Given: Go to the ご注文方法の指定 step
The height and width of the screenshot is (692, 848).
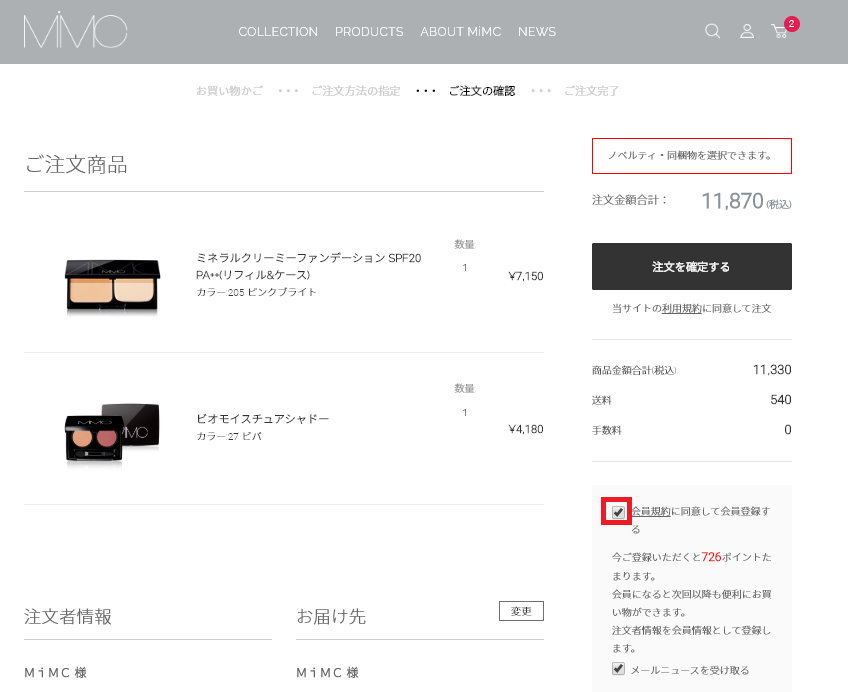Looking at the screenshot, I should (x=356, y=91).
